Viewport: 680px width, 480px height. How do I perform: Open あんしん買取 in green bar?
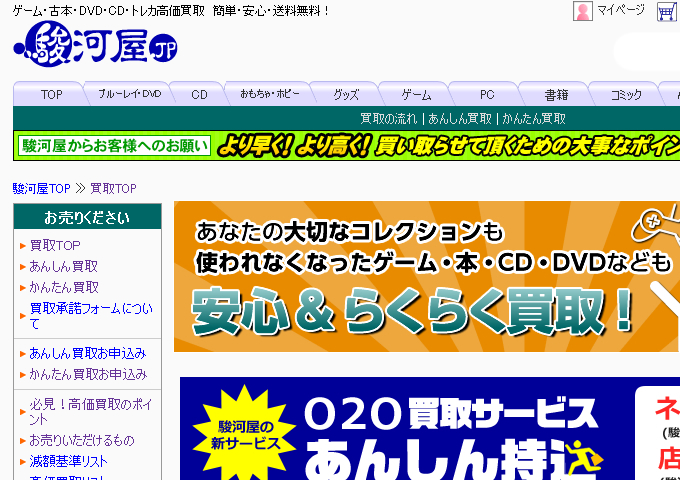460,118
